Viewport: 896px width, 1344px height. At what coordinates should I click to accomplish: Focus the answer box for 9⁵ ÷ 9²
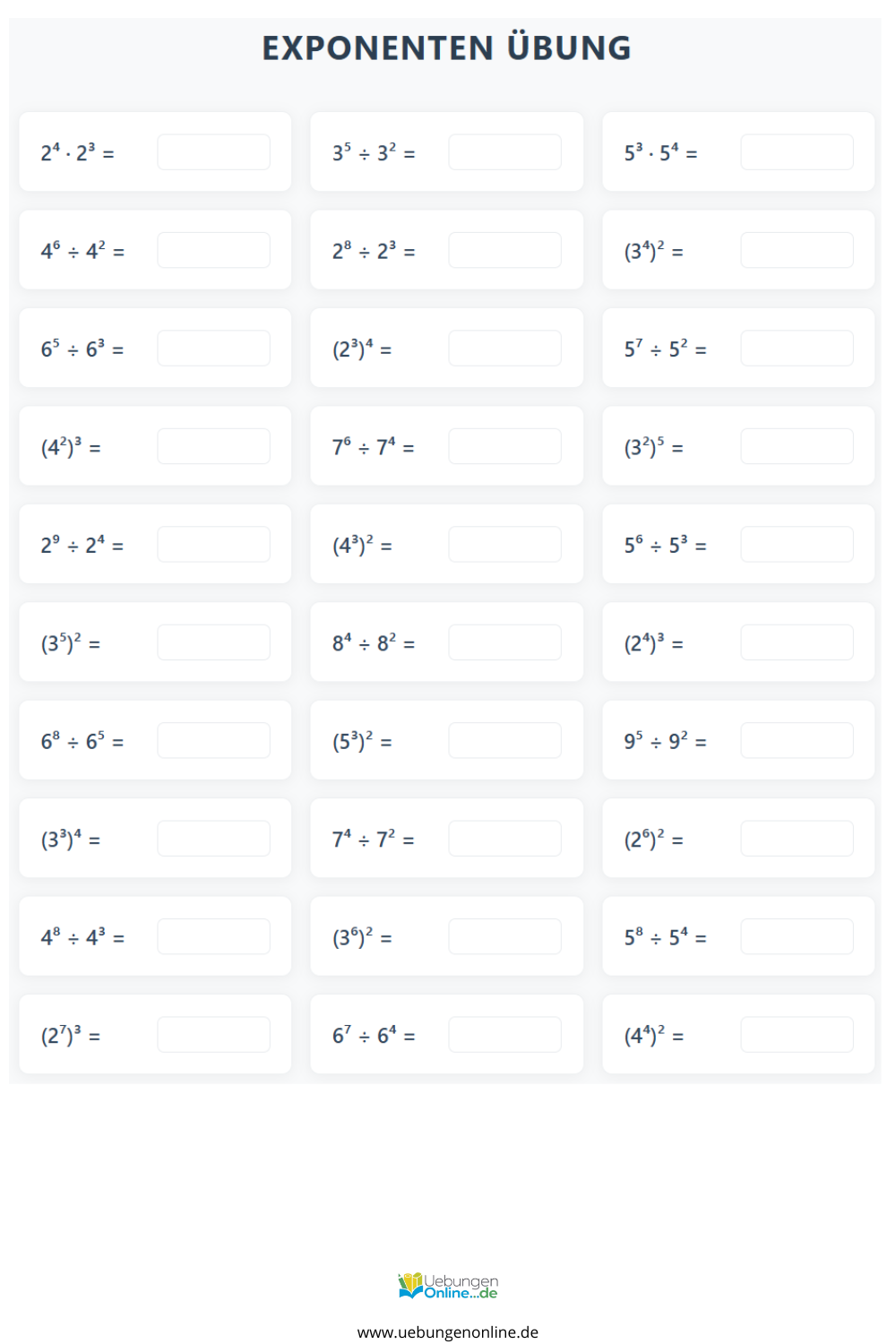coord(797,740)
